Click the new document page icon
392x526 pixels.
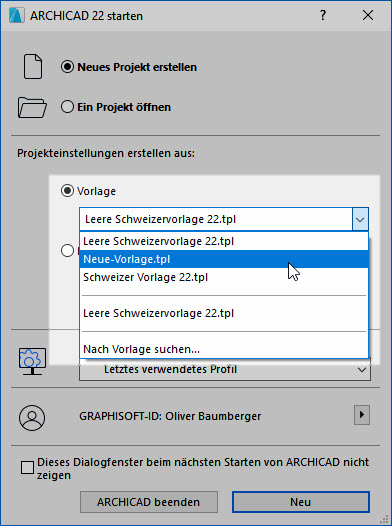33,67
